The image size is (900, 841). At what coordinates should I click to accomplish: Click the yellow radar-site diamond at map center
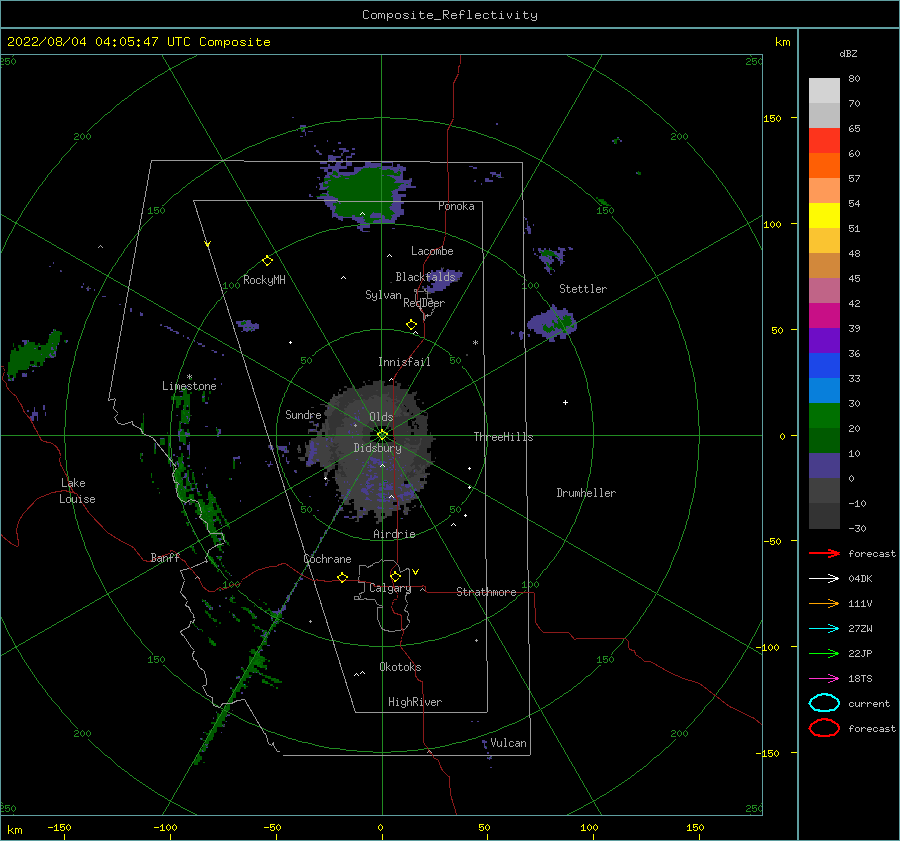click(x=382, y=435)
